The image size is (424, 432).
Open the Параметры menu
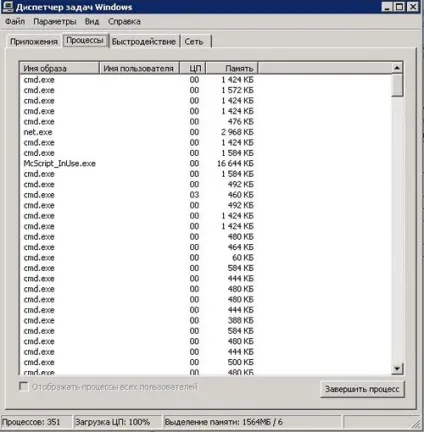pyautogui.click(x=55, y=22)
